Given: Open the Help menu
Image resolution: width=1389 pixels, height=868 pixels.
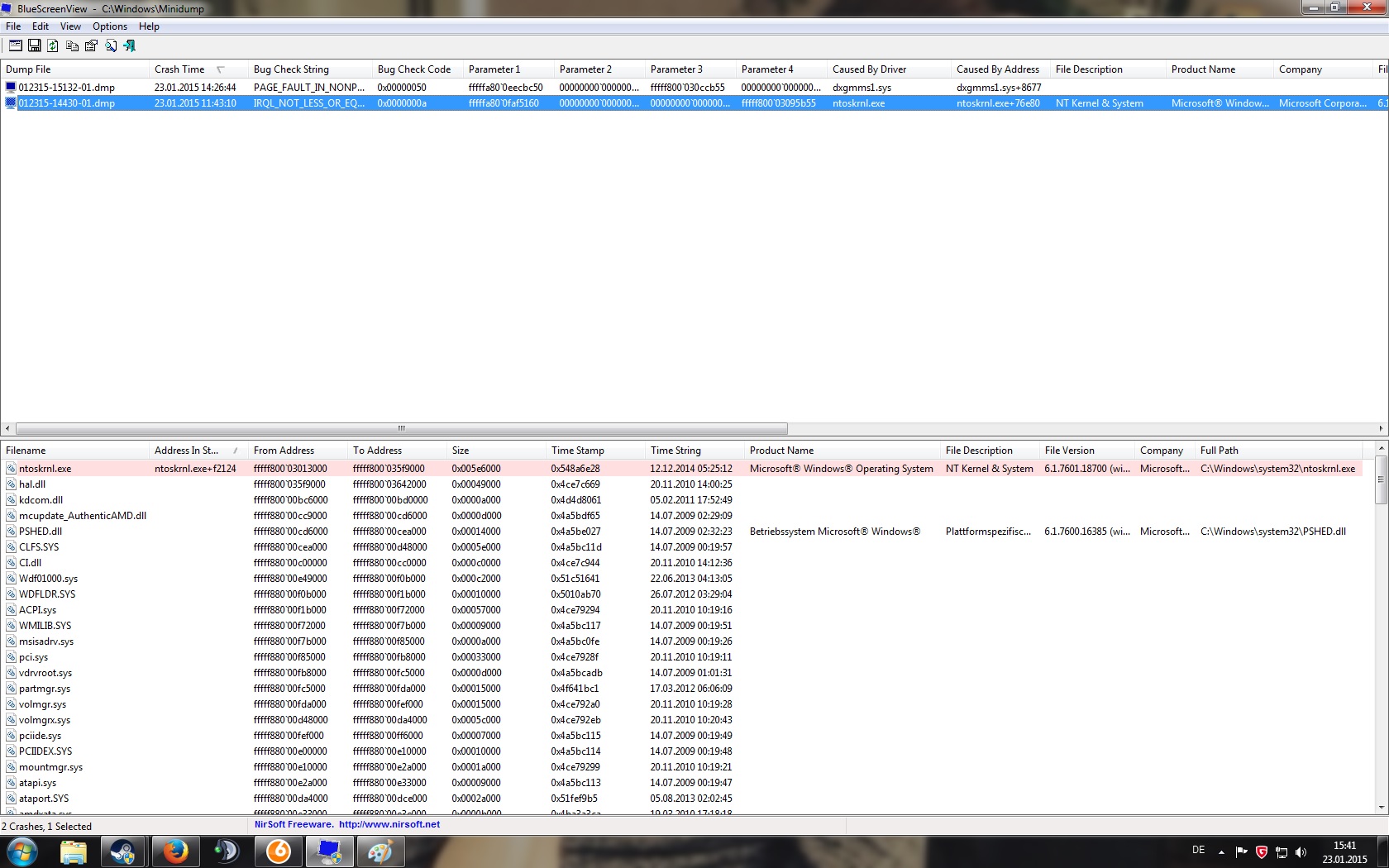Looking at the screenshot, I should click(x=149, y=26).
